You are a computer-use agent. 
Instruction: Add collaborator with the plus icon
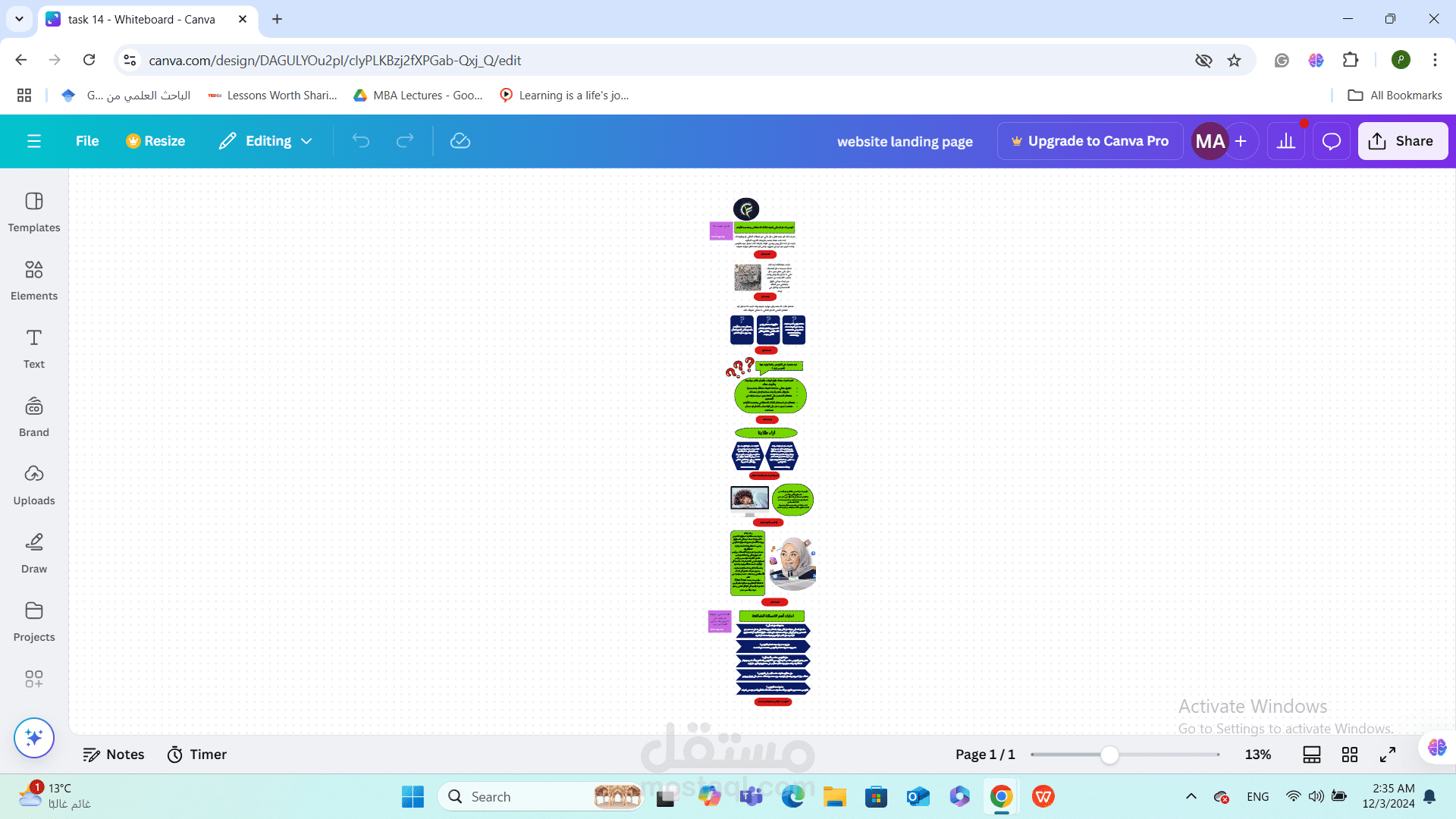coord(1241,141)
